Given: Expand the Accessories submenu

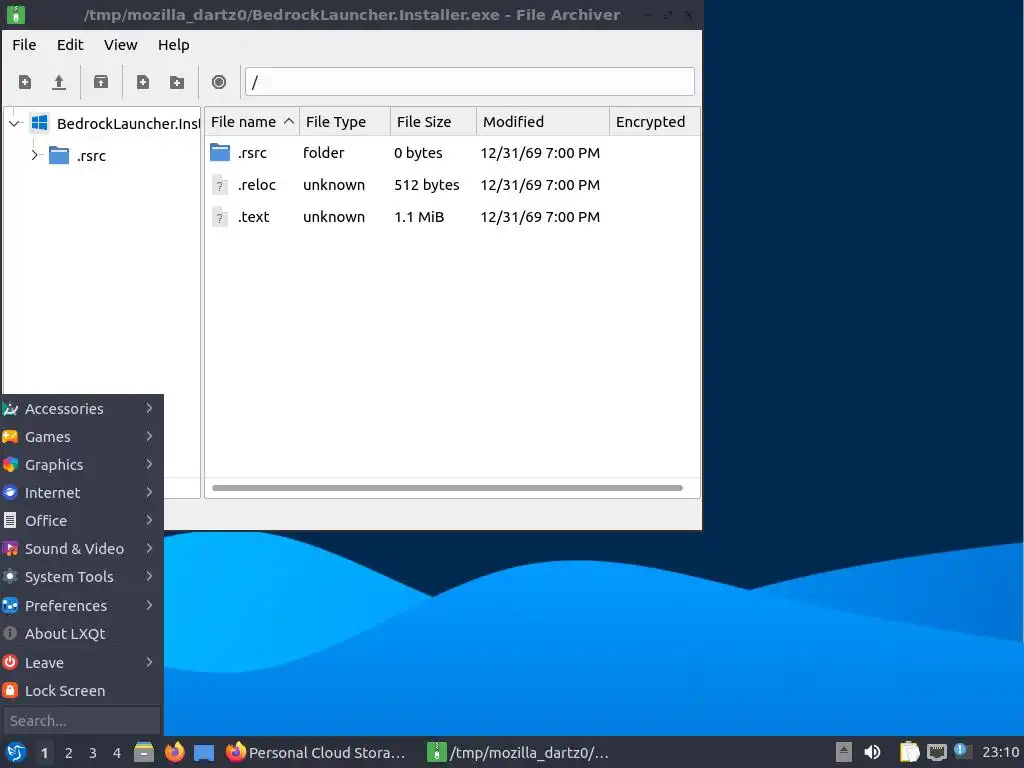Looking at the screenshot, I should 150,408.
